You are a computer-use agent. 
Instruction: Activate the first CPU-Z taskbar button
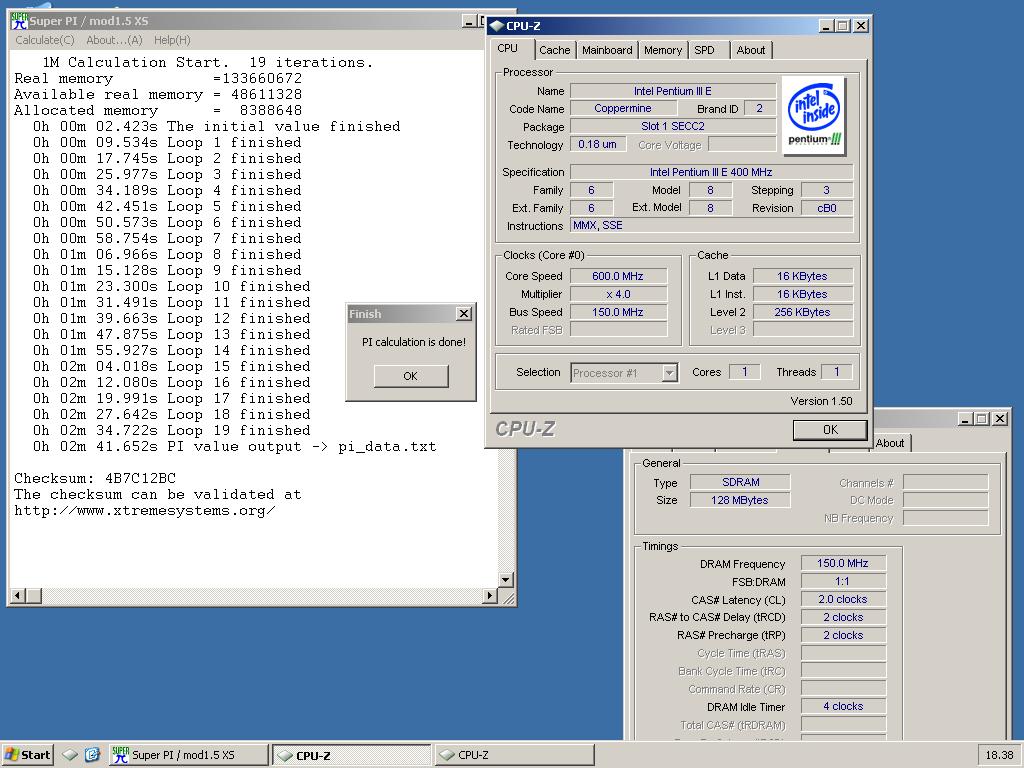[x=351, y=755]
